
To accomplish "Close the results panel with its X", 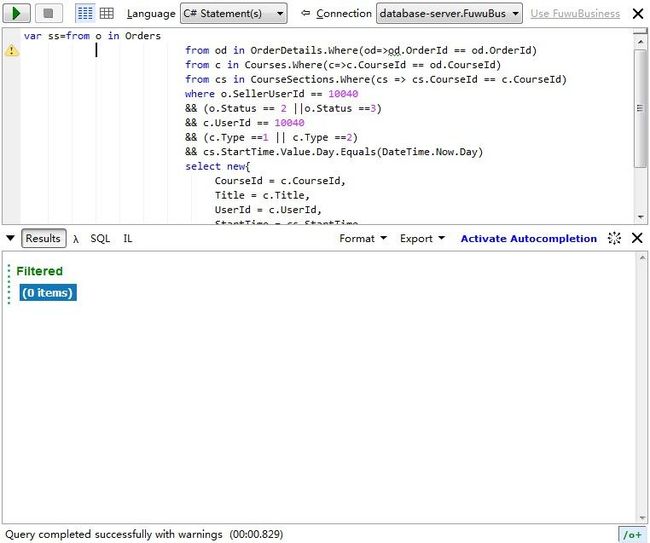I will click(x=637, y=238).
